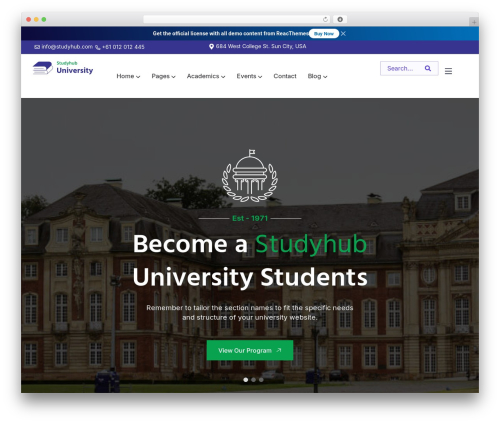Screen dimensions: 500x423
Task: Click the university dome emblem icon
Action: point(250,176)
